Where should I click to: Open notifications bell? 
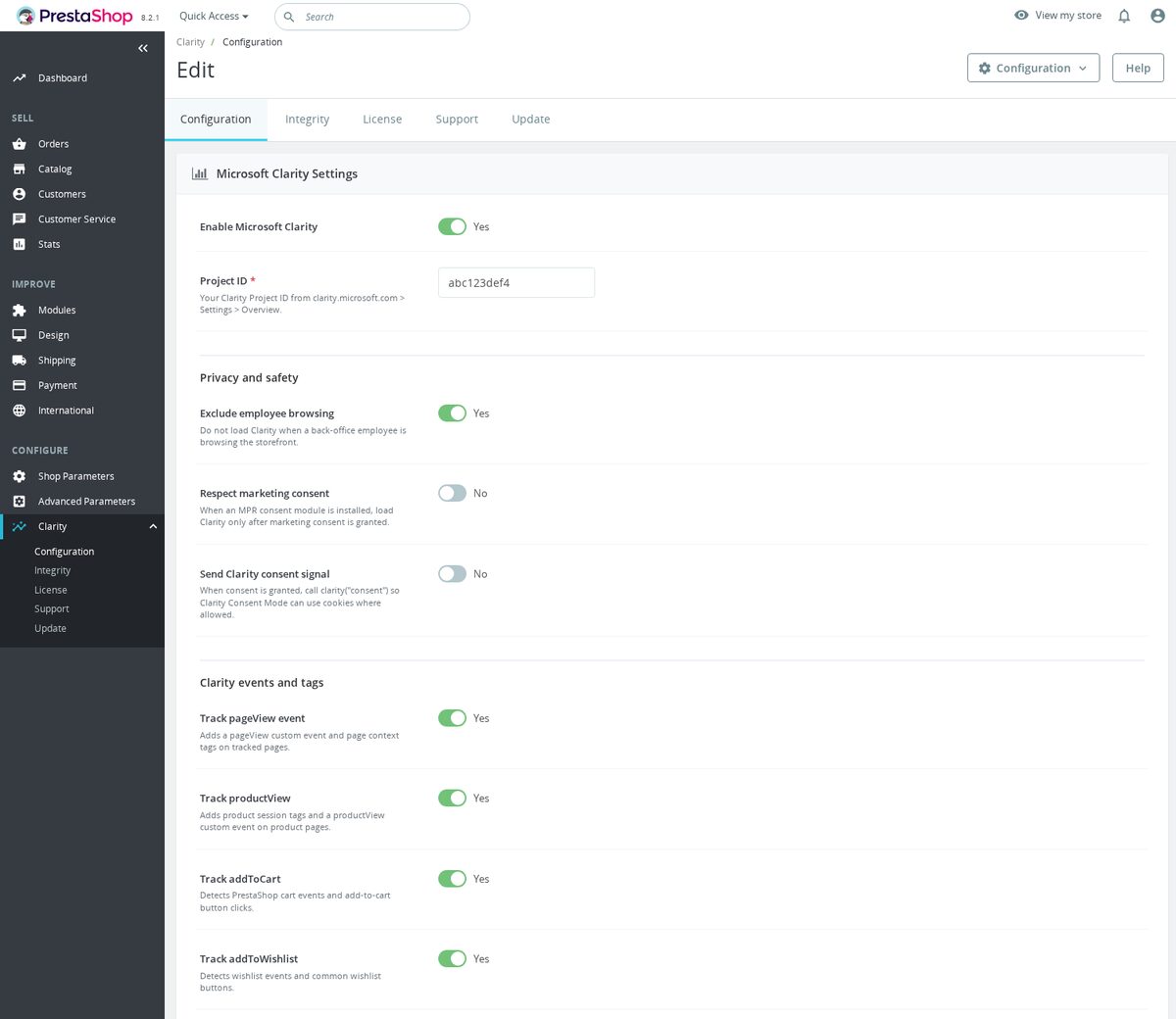coord(1124,16)
